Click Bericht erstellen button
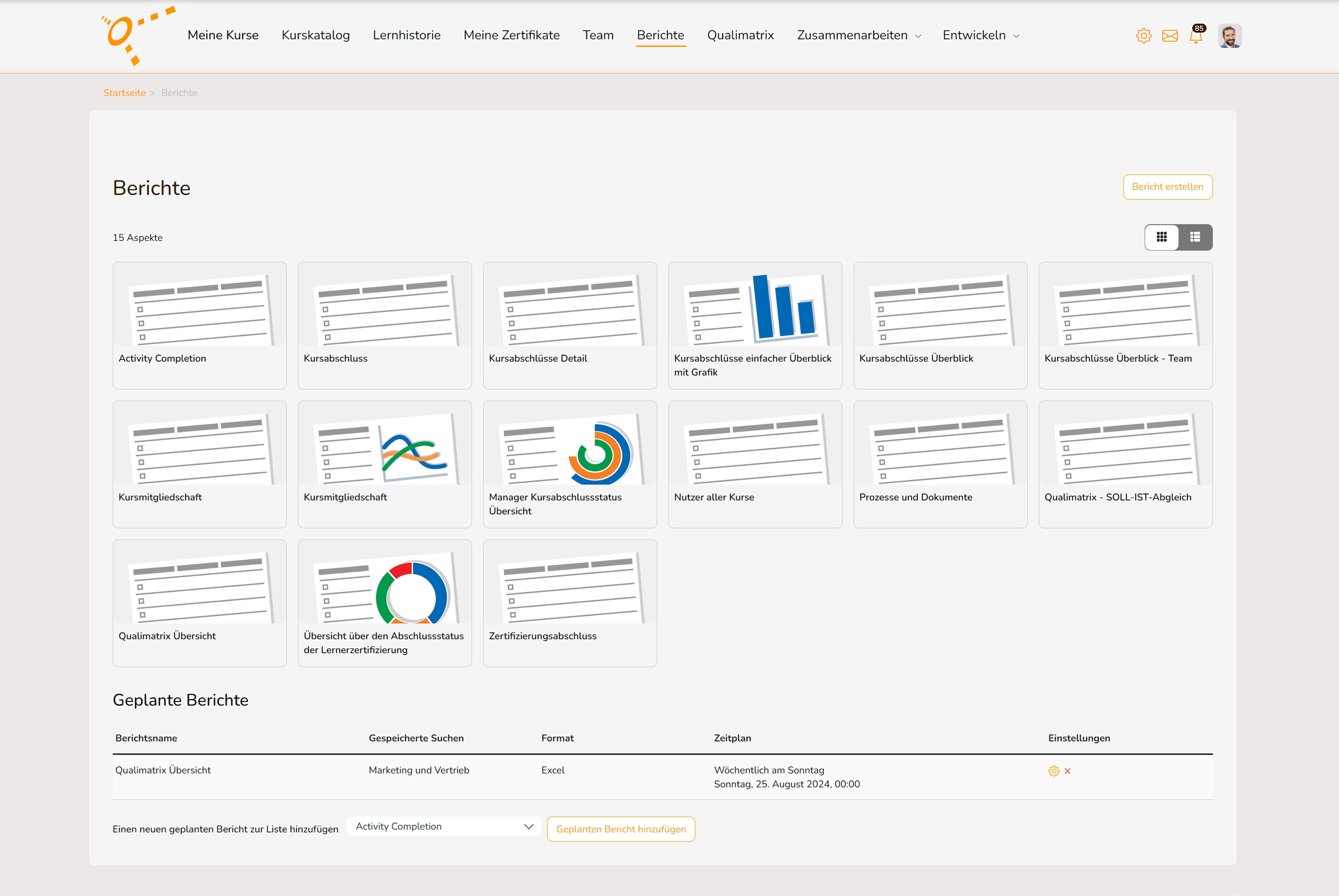1339x896 pixels. coord(1167,187)
